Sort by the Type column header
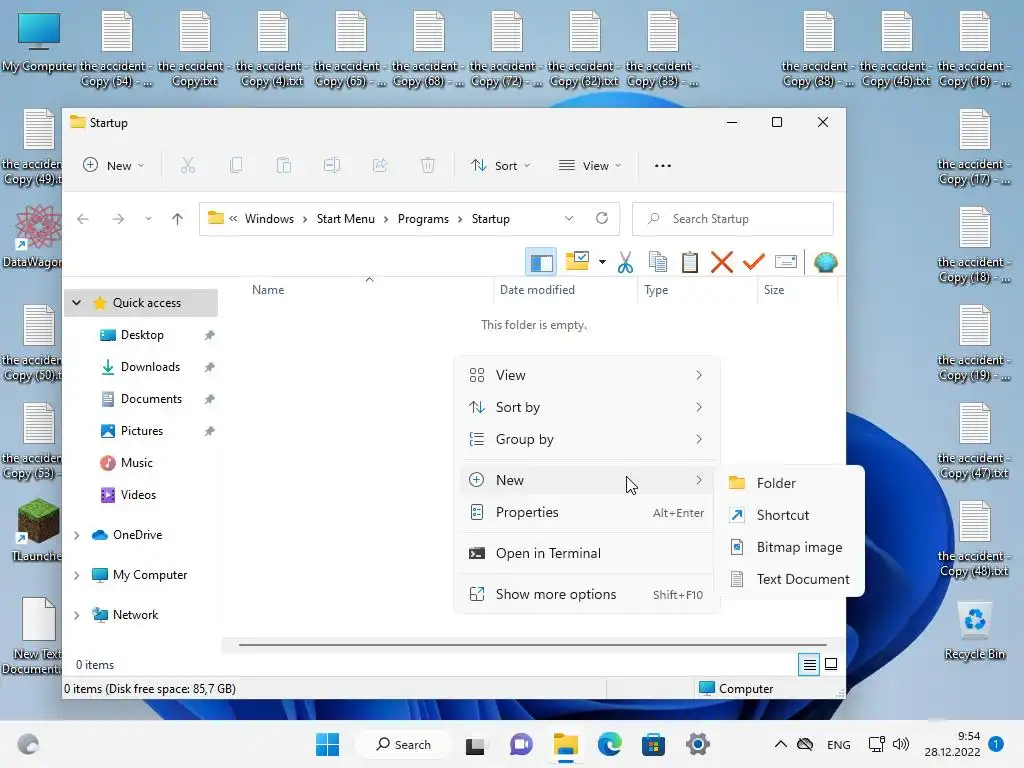1024x768 pixels. click(697, 290)
